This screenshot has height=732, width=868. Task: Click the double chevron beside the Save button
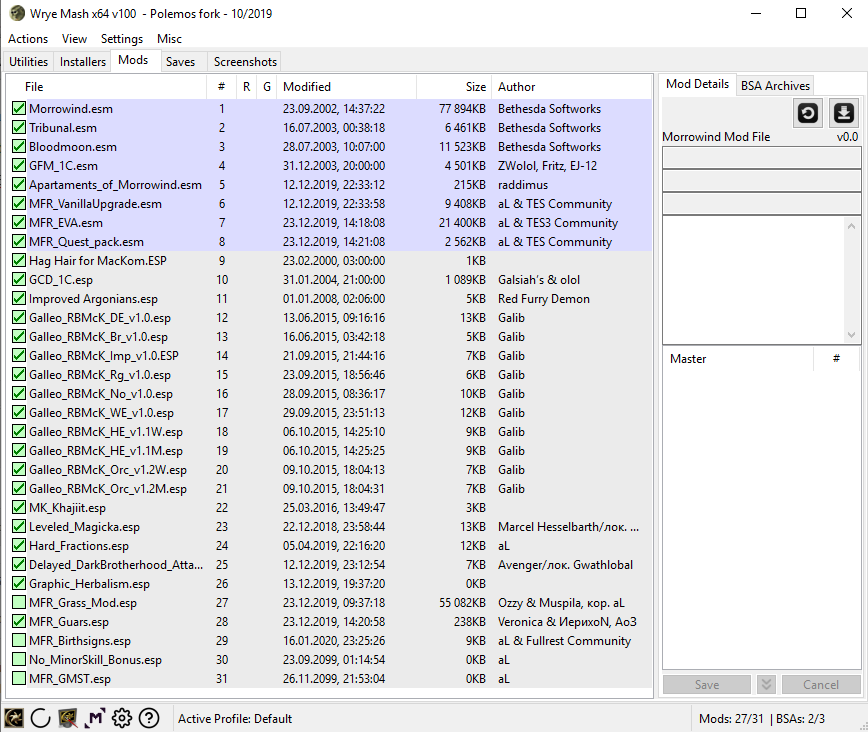click(x=766, y=684)
